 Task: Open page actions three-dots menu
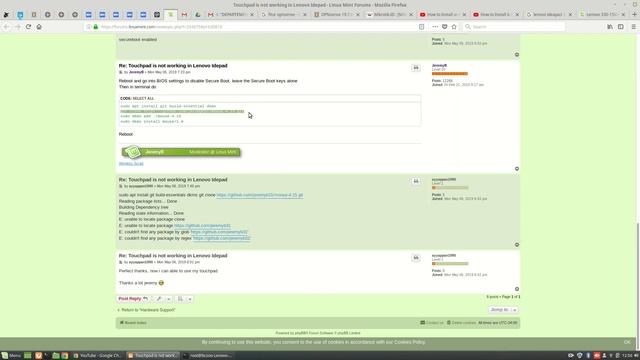(x=435, y=27)
